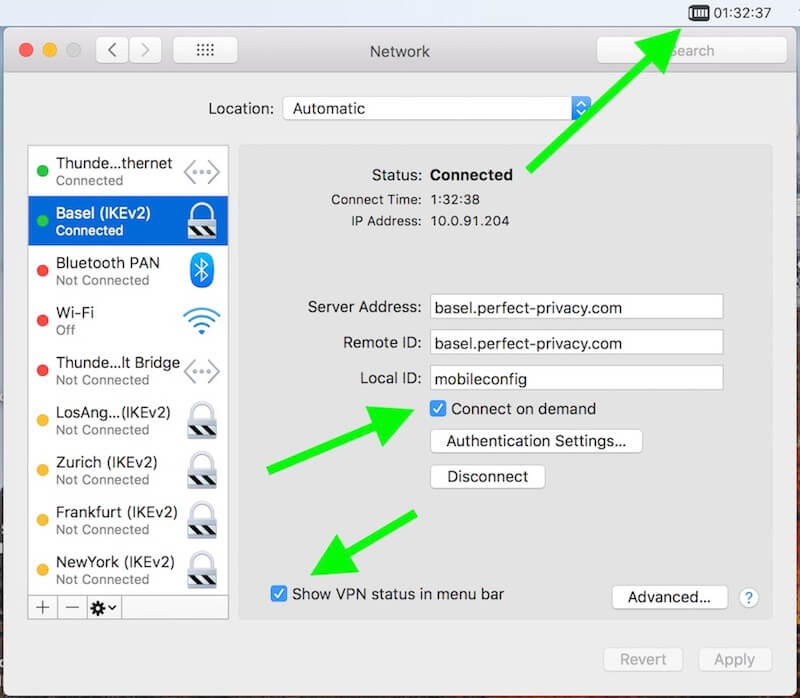Screen dimensions: 800x698
Task: Open Advanced network options
Action: 669,597
